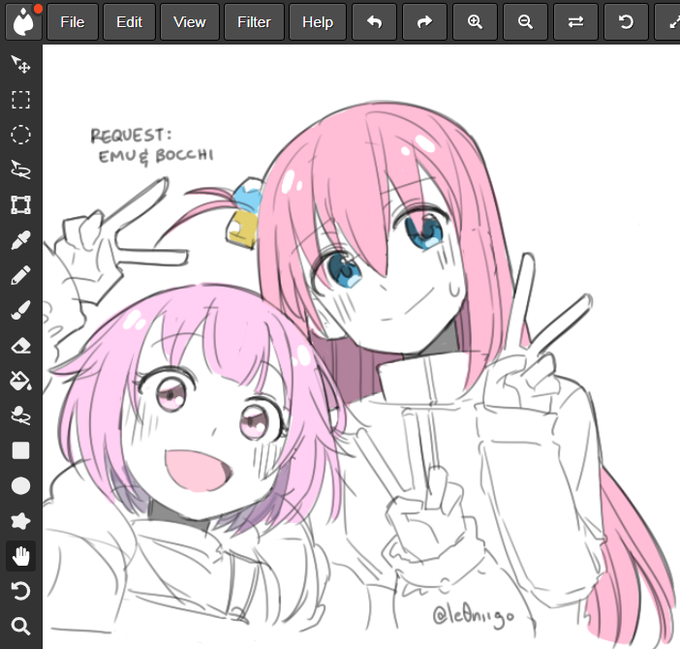
Task: Select the Zoom magnifier tool in sidebar
Action: pos(21,626)
